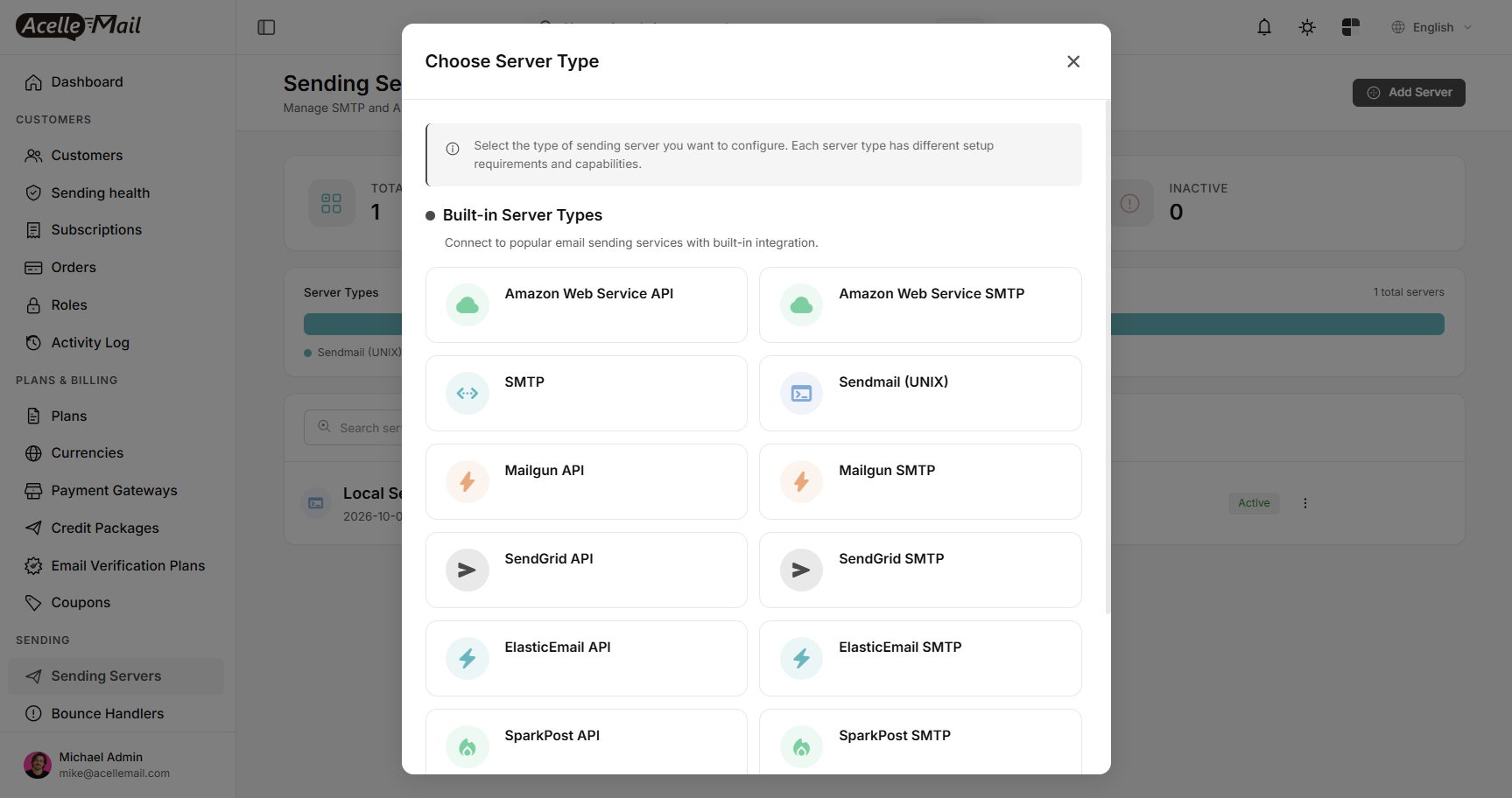Click the "1 total servers" text
1512x798 pixels.
point(1409,292)
